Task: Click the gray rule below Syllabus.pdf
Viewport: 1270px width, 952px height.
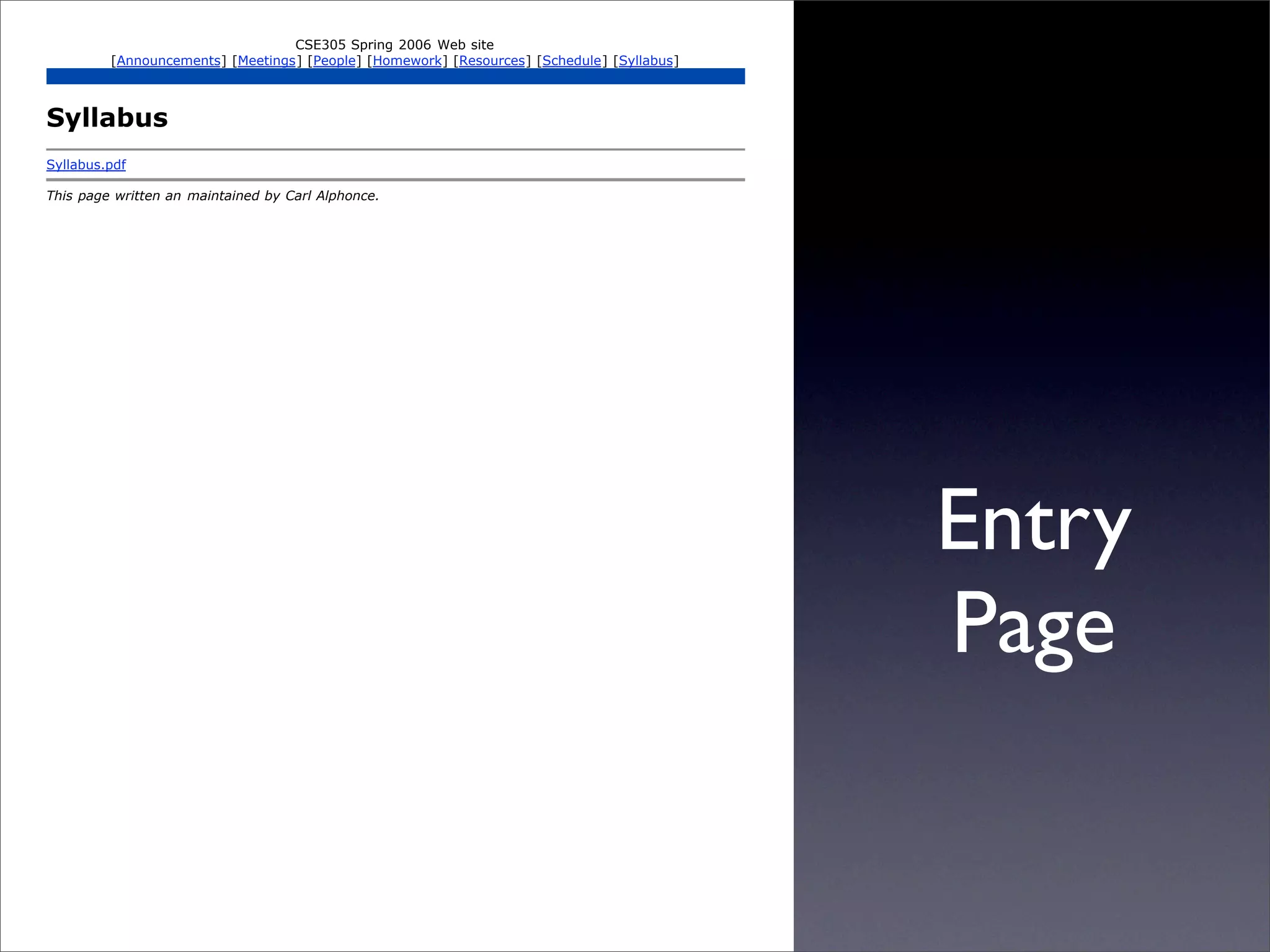Action: [396, 180]
